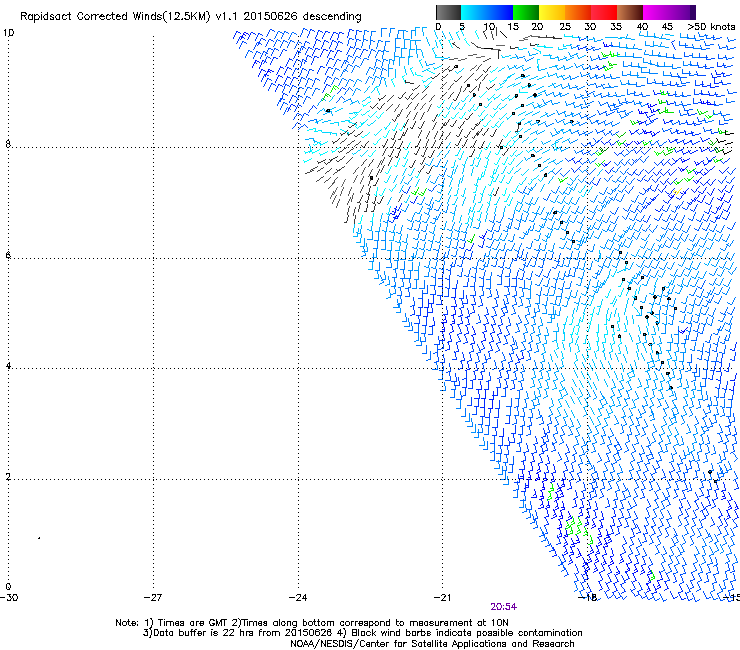The width and height of the screenshot is (740, 650).
Task: Click the note line starting 'Note: 1) Times are GMT'
Action: point(311,623)
